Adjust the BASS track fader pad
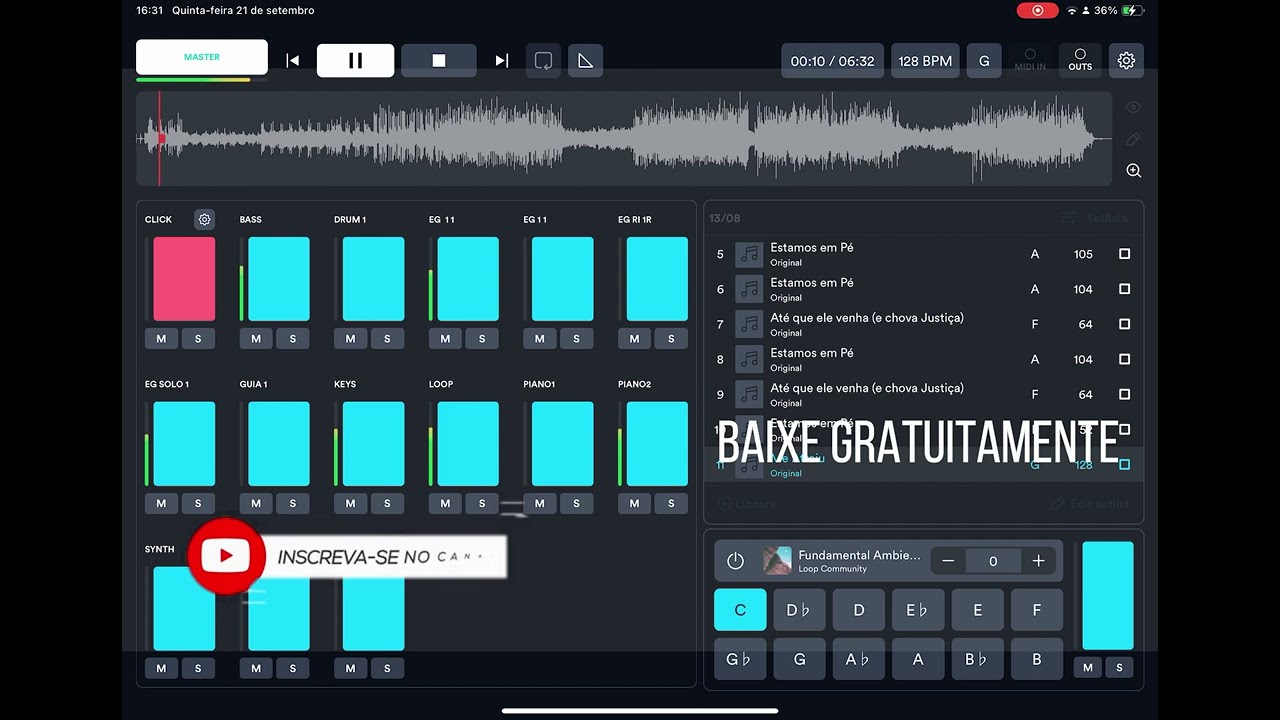This screenshot has height=720, width=1280. (279, 279)
